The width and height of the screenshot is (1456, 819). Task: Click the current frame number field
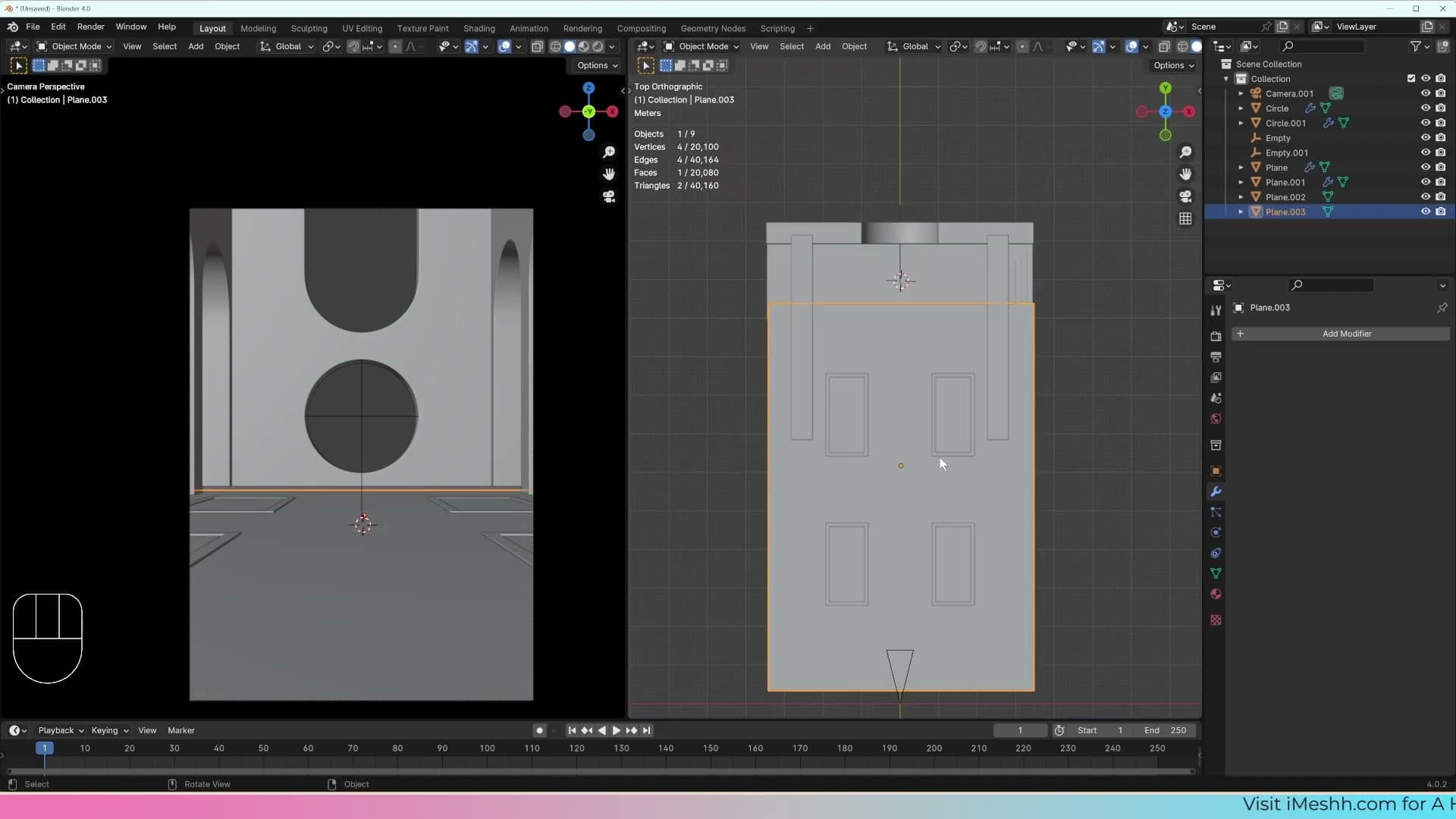[1020, 730]
